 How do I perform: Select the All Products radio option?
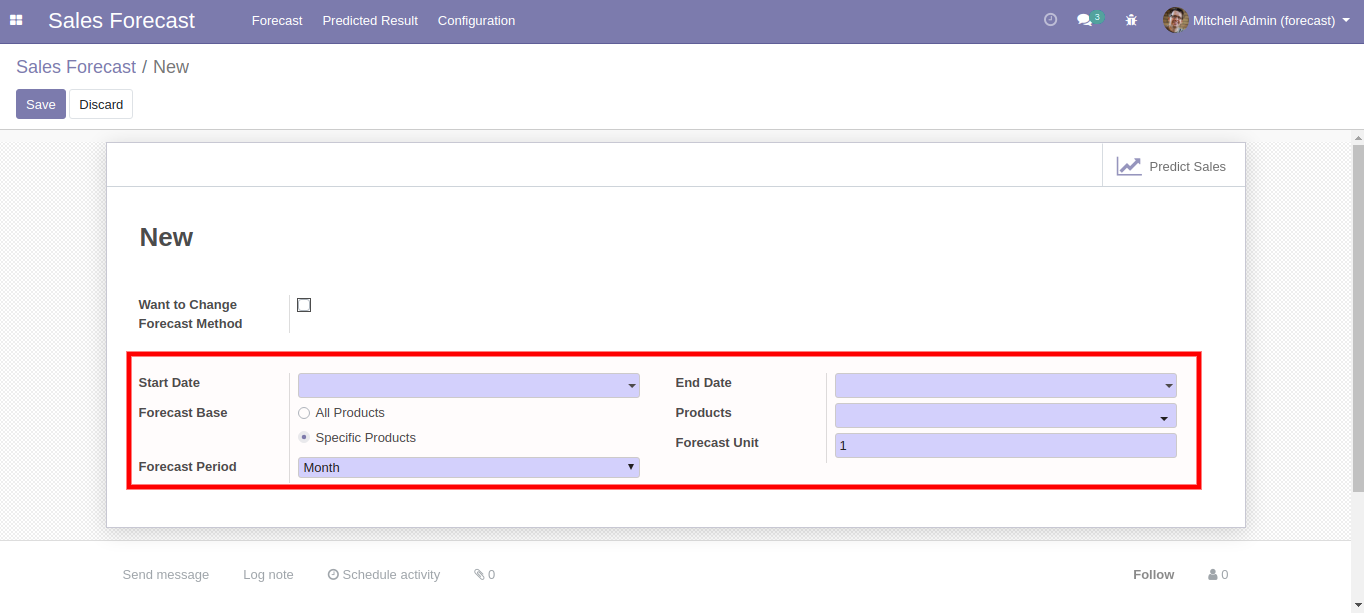(x=304, y=413)
